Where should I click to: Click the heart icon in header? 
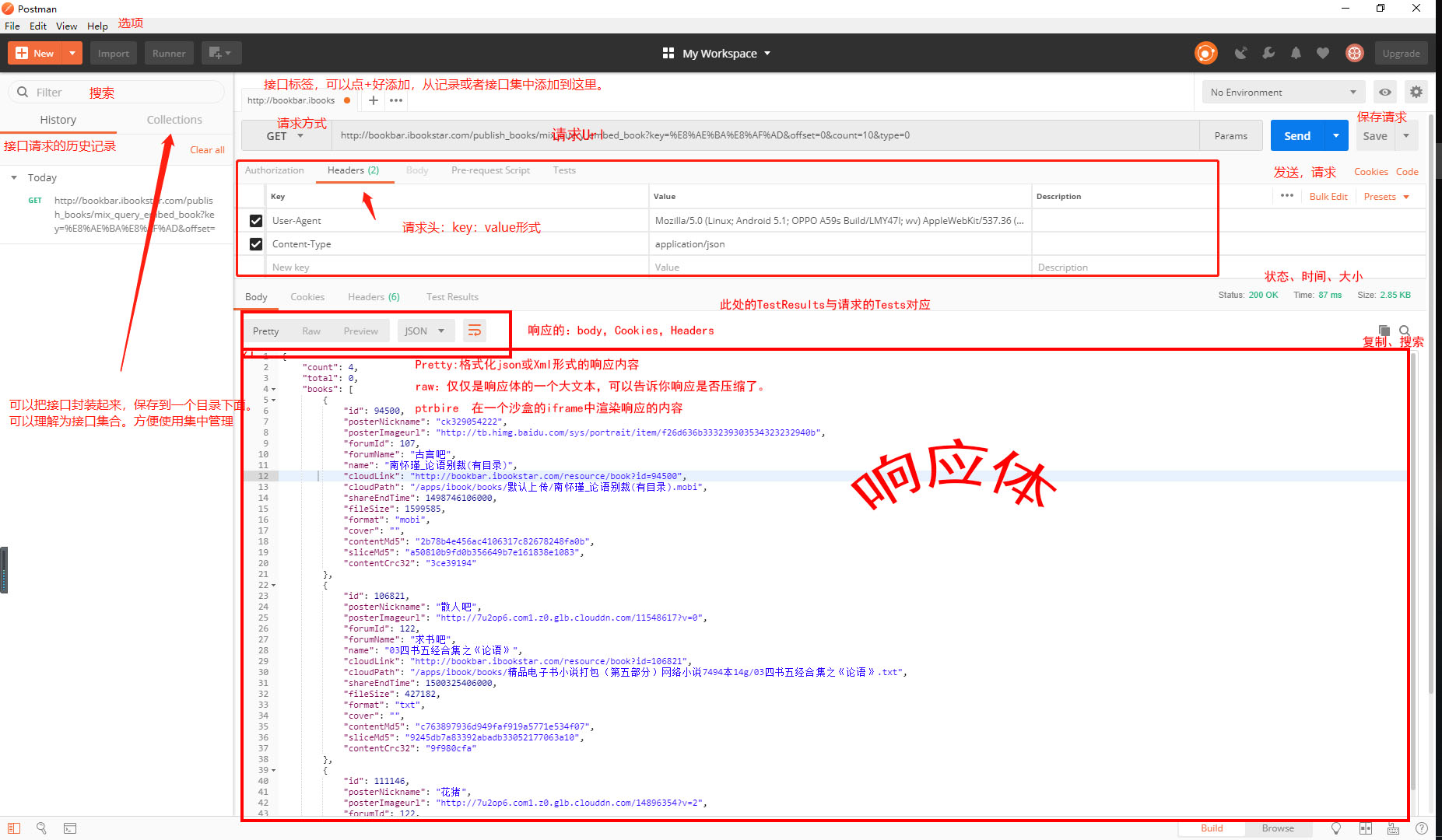pyautogui.click(x=1323, y=53)
